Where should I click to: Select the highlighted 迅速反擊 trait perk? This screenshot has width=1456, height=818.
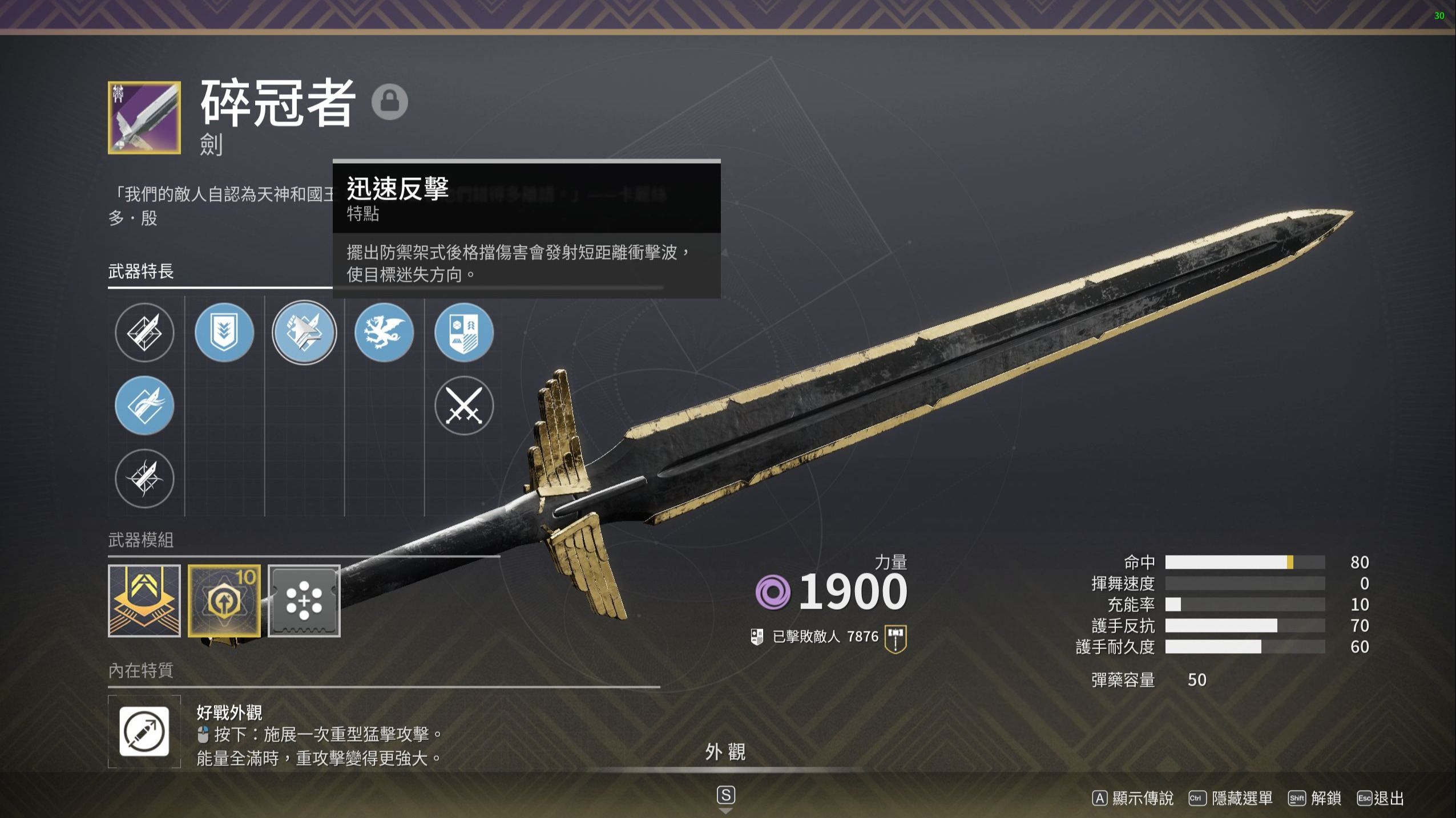(x=304, y=333)
